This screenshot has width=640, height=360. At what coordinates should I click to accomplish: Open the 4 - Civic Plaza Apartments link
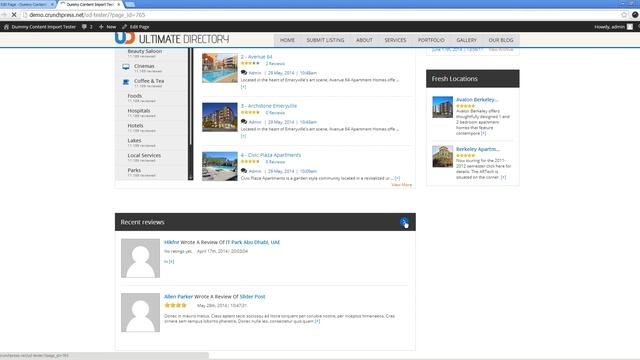271,155
